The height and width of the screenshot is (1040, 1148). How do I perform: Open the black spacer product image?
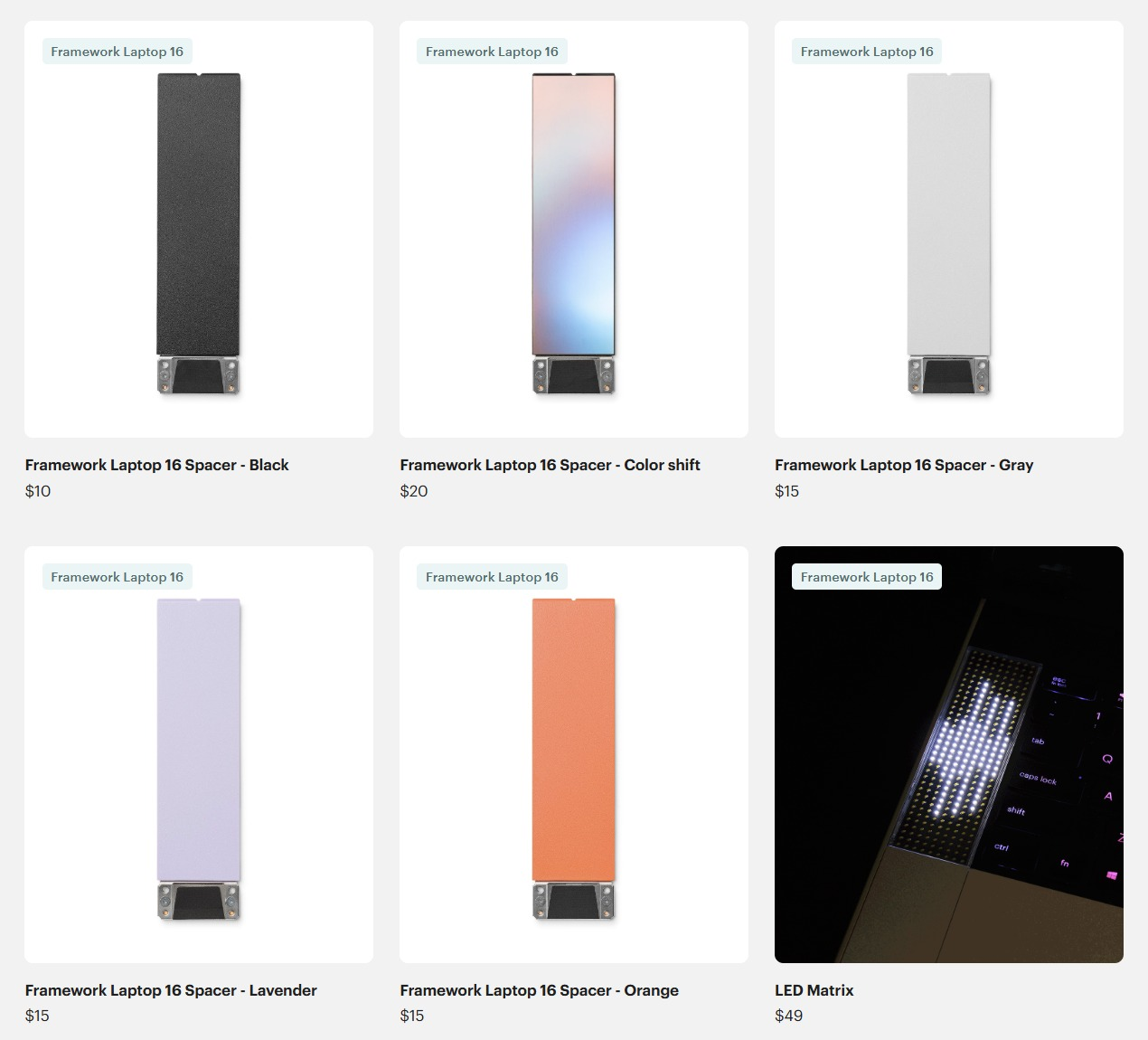click(x=199, y=230)
